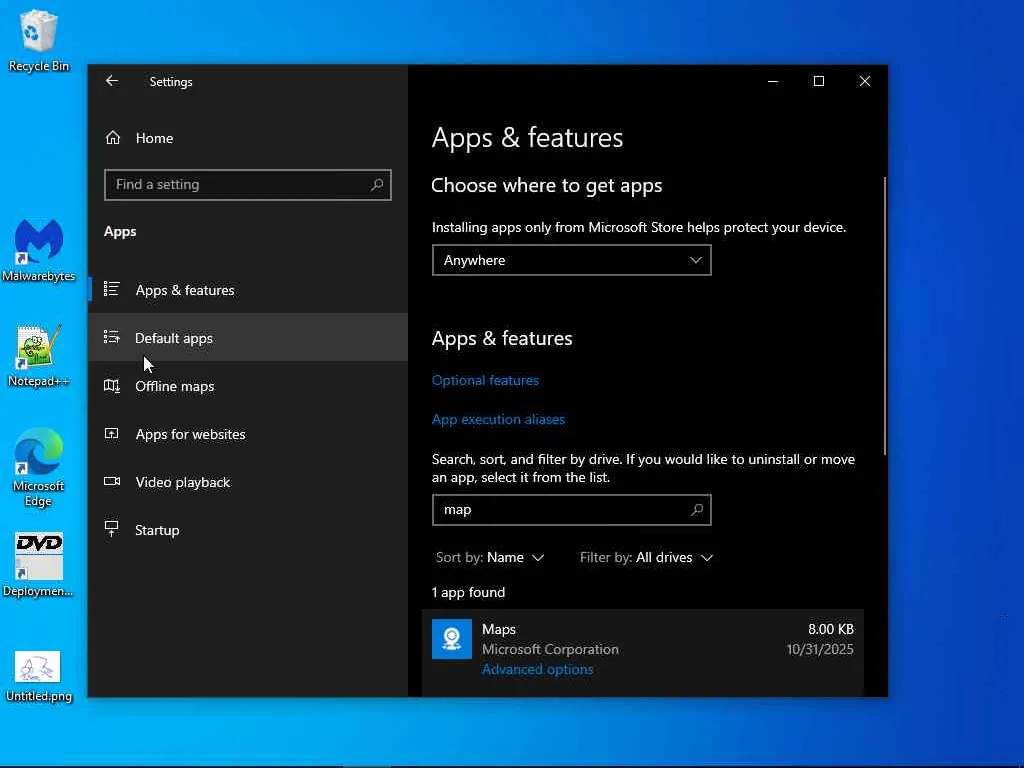The width and height of the screenshot is (1024, 768).
Task: Open the Sort by Name dropdown
Action: coord(490,557)
